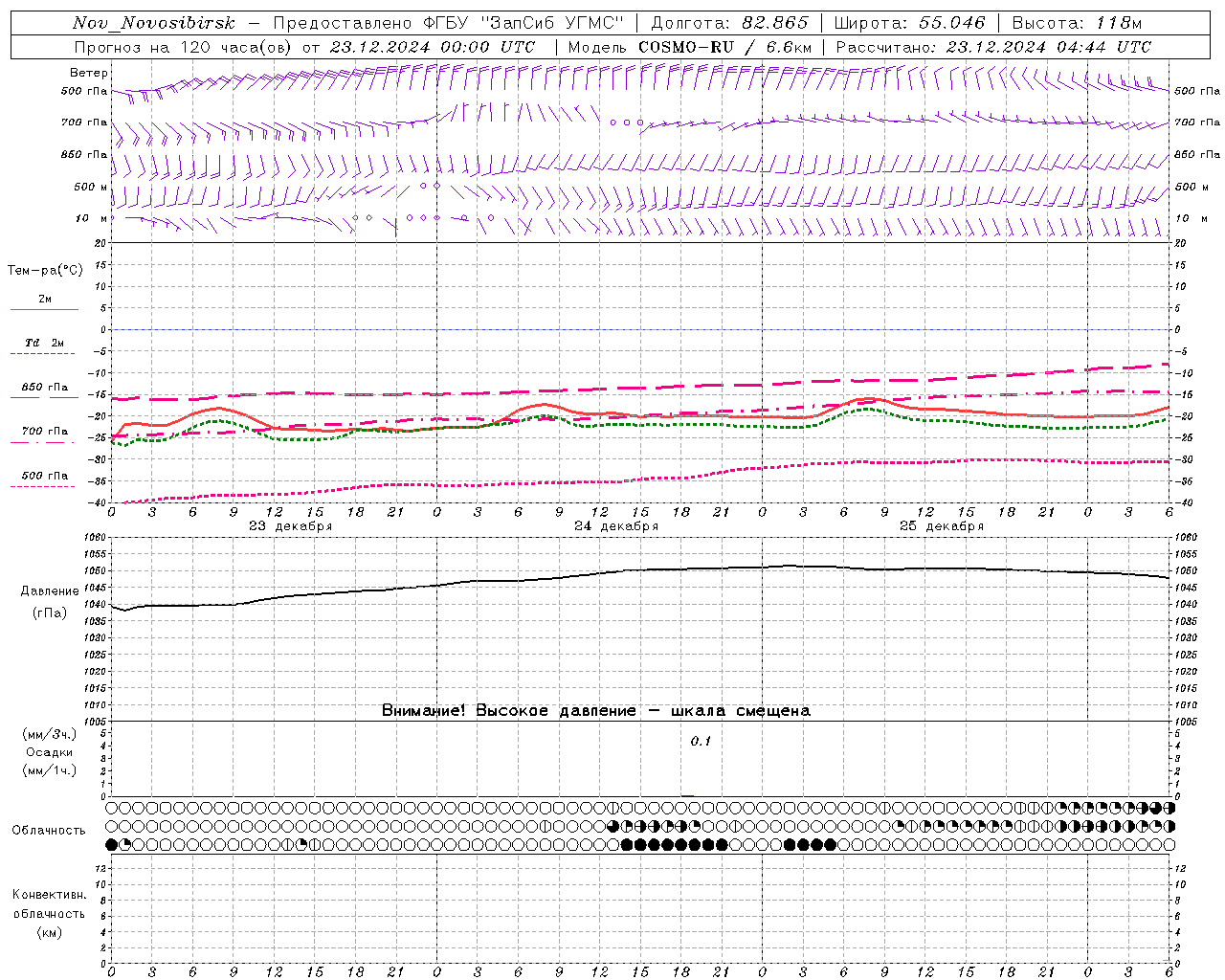Viewport: 1225px width, 980px height.
Task: Click the "Внимание! Высокое давление" warning text
Action: tap(508, 710)
